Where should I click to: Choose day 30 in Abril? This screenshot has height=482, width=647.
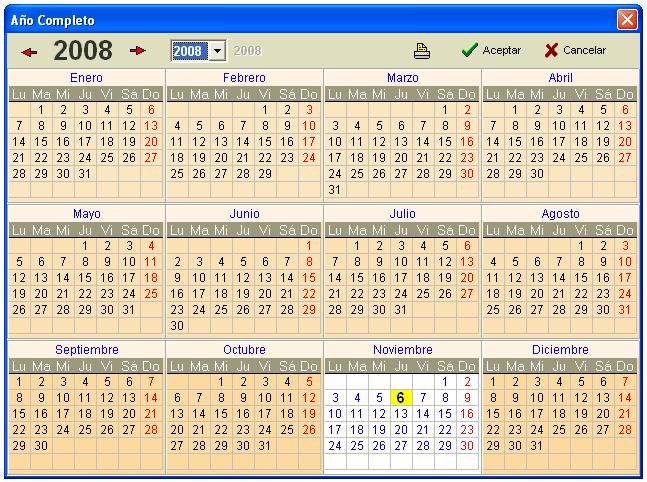[537, 174]
